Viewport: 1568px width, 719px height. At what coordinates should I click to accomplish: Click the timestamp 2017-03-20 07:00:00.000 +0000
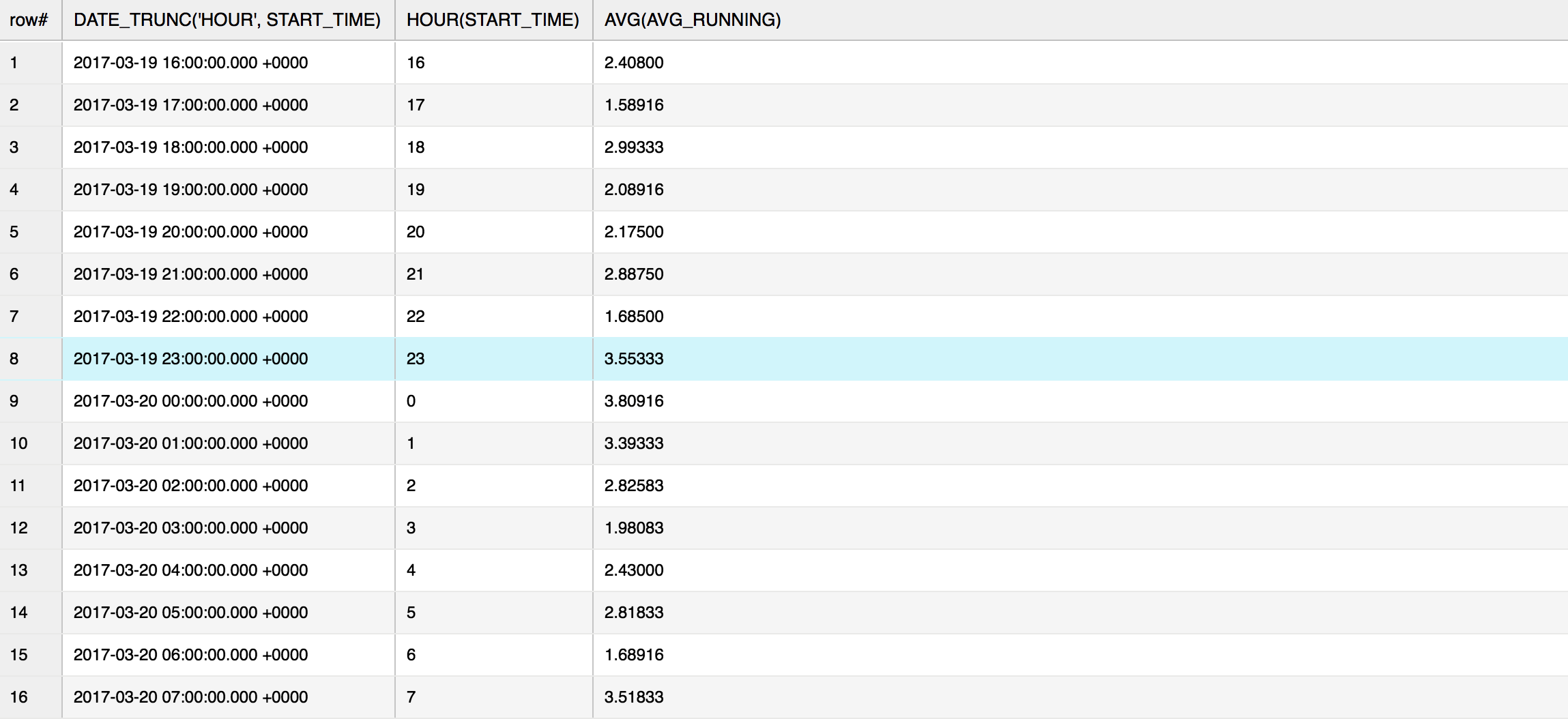[x=190, y=696]
